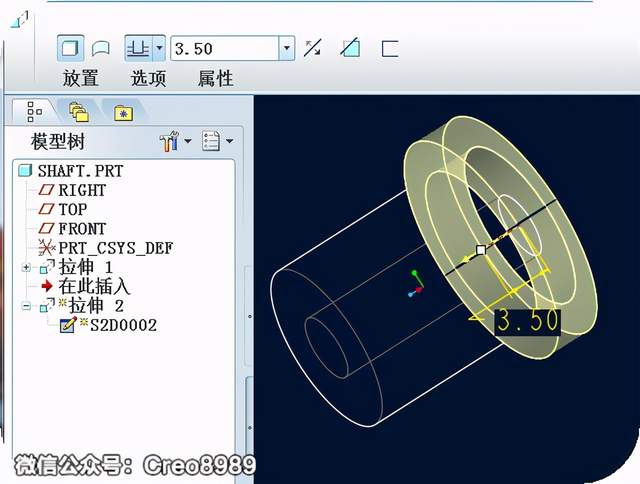Click the FRONT plane icon
This screenshot has height=484, width=640.
[46, 228]
